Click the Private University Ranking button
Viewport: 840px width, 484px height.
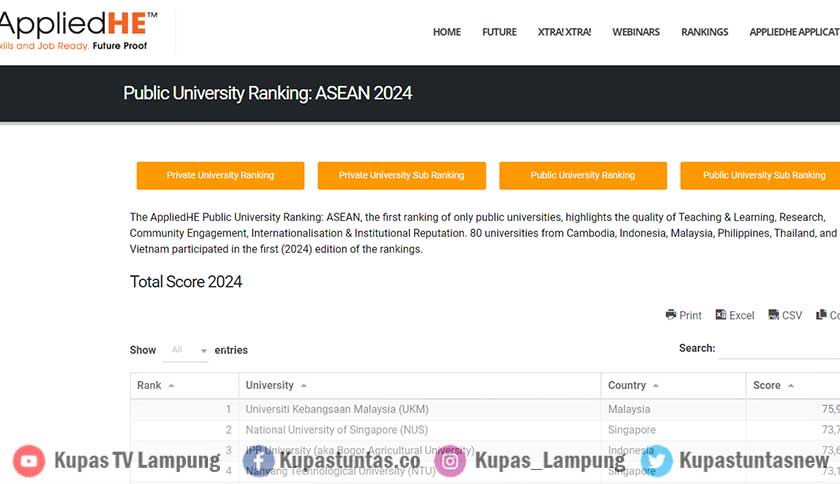220,175
